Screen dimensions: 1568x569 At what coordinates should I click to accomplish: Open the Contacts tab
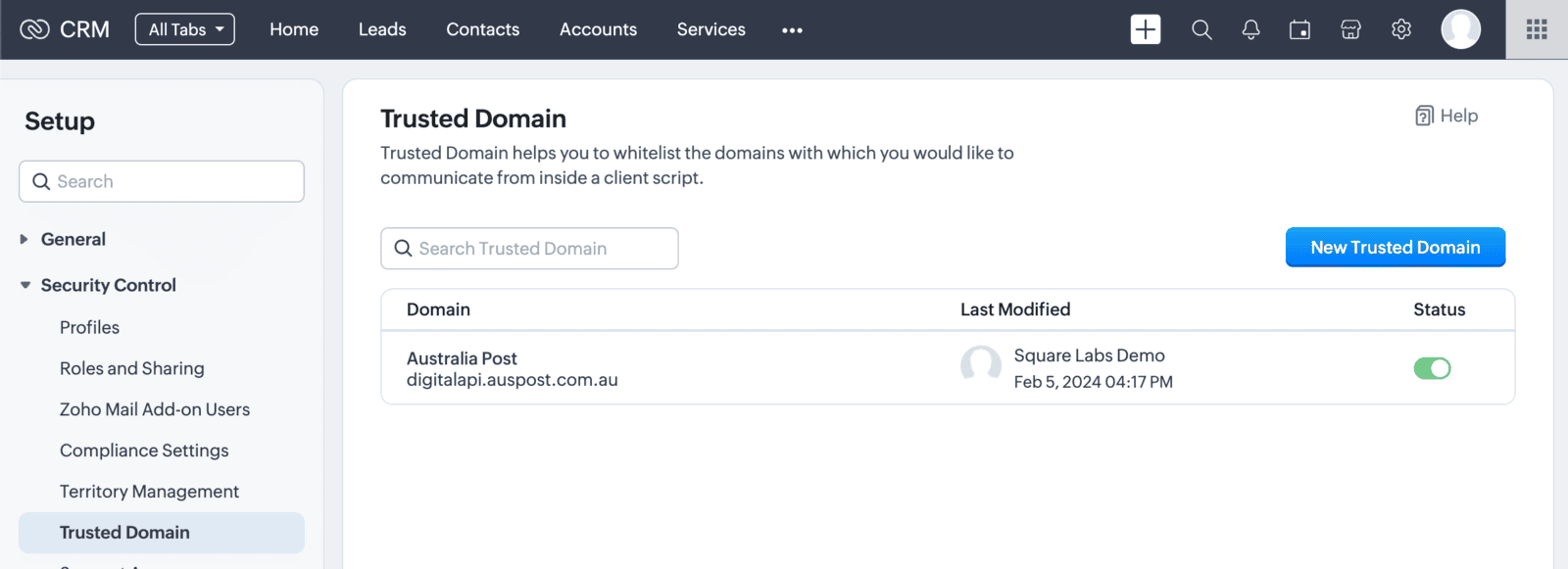point(483,29)
